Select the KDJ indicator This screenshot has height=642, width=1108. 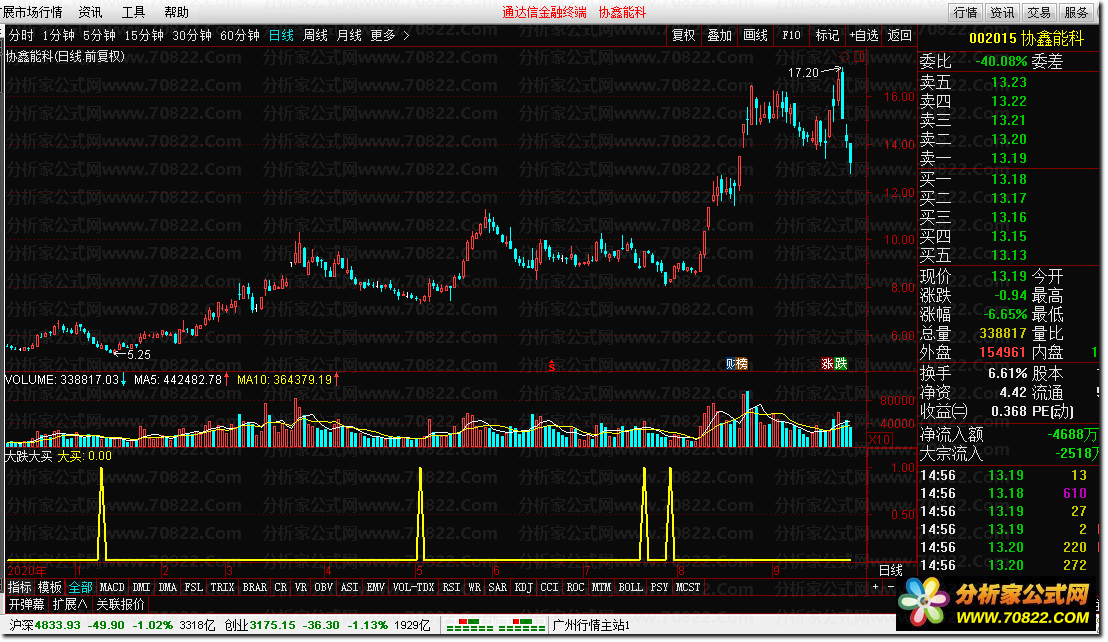[x=524, y=587]
